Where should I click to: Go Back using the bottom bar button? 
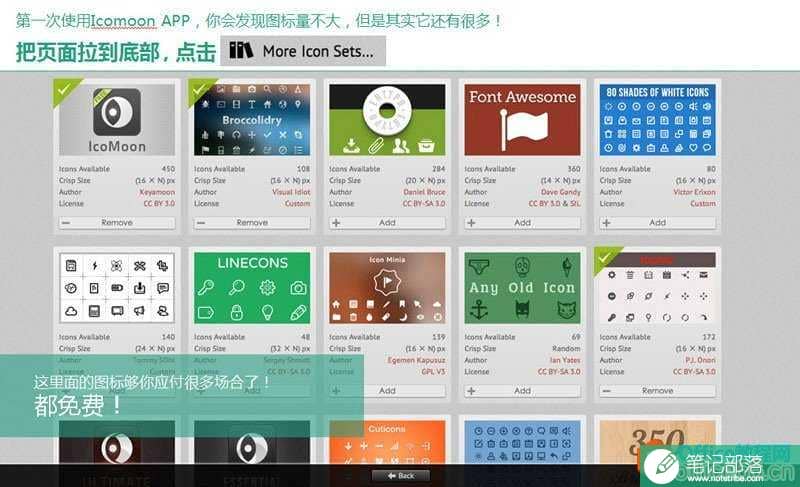click(x=401, y=476)
